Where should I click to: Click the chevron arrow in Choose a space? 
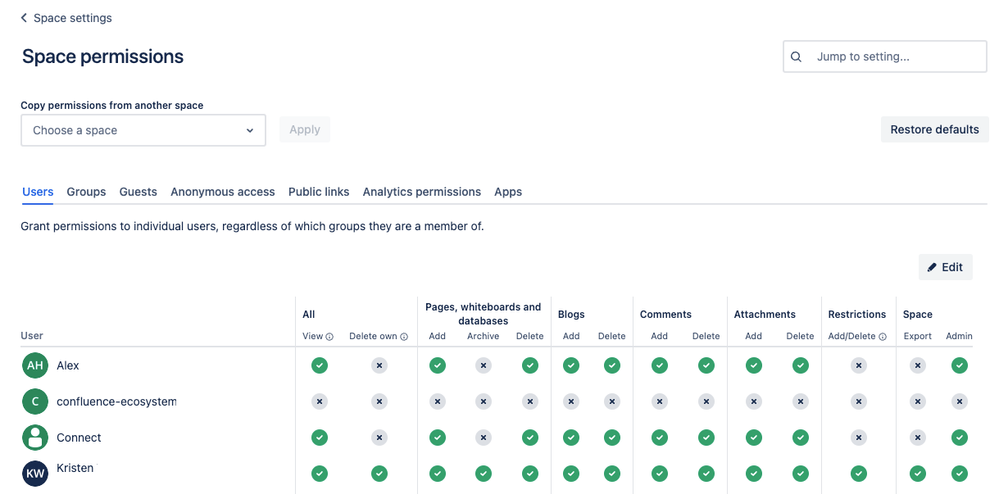250,131
